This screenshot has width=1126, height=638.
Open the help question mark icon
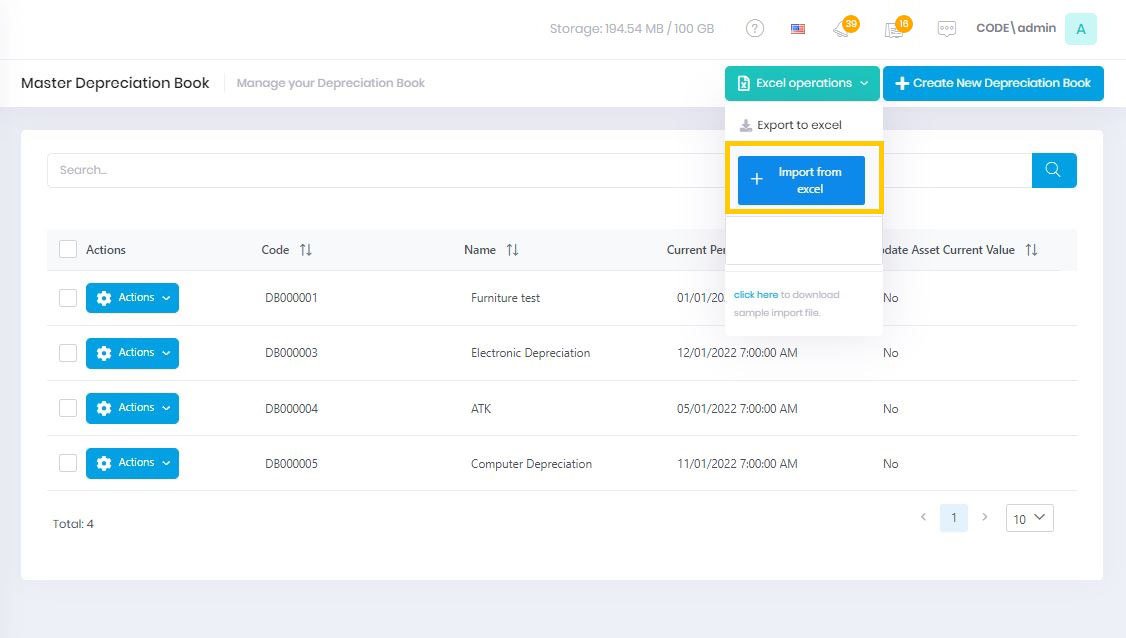point(755,29)
